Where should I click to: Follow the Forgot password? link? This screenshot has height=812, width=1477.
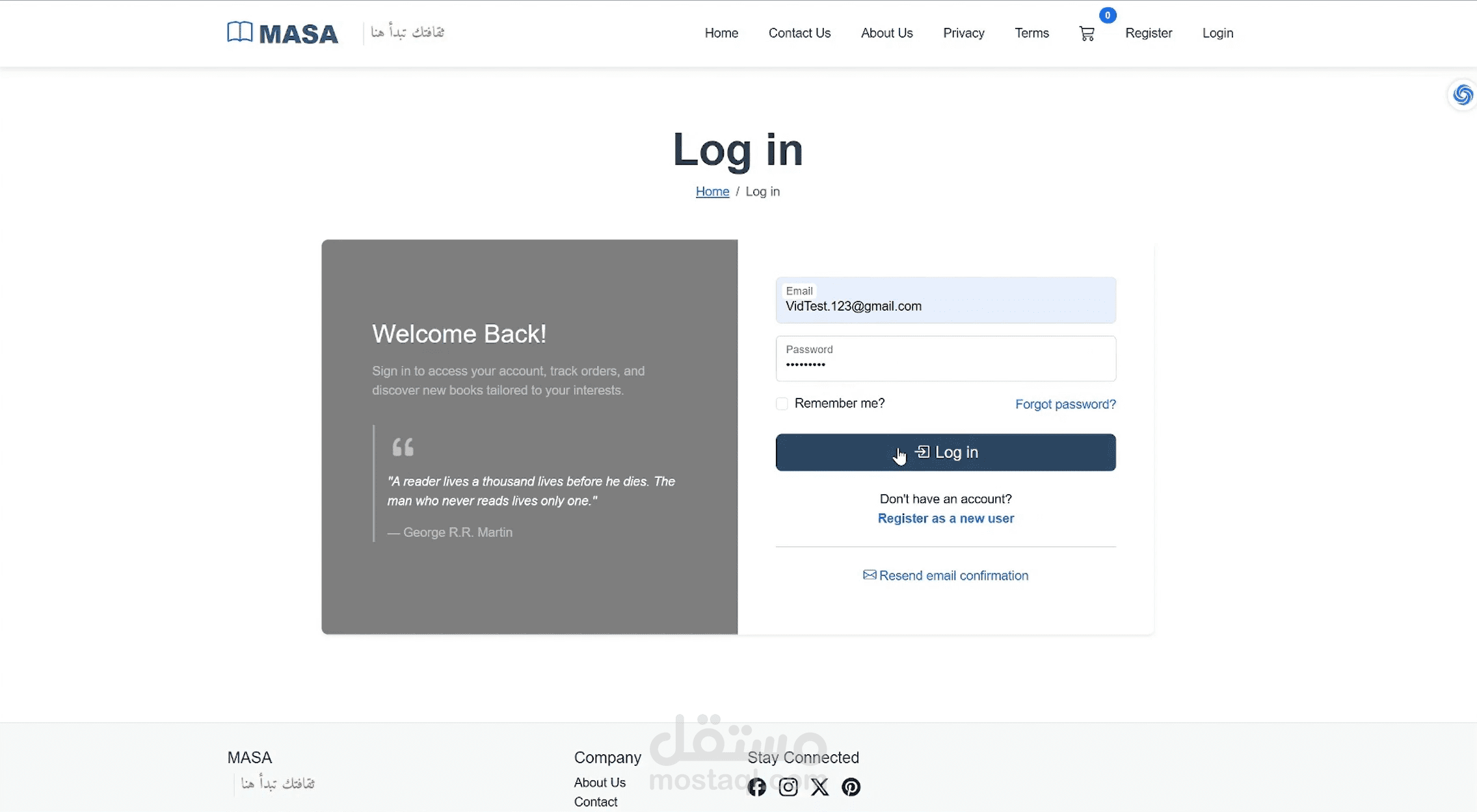coord(1065,404)
